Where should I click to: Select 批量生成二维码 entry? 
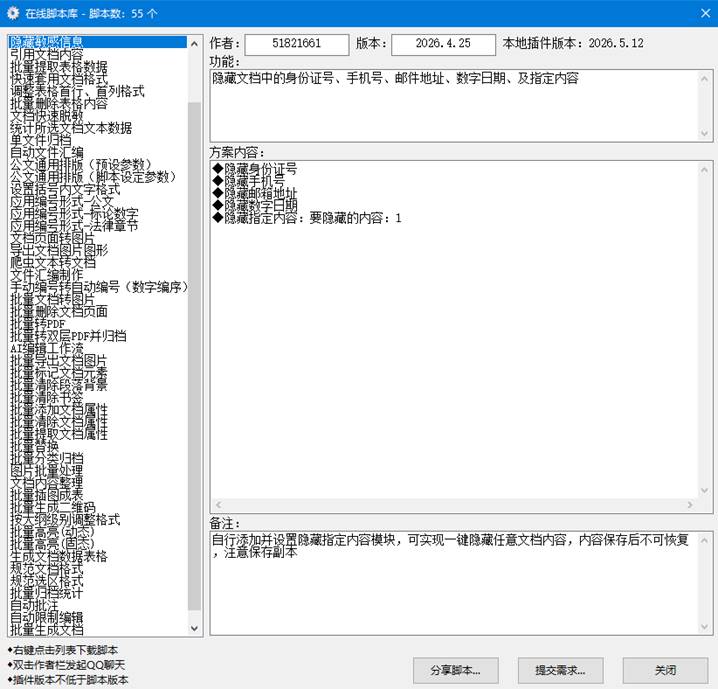pyautogui.click(x=98, y=508)
